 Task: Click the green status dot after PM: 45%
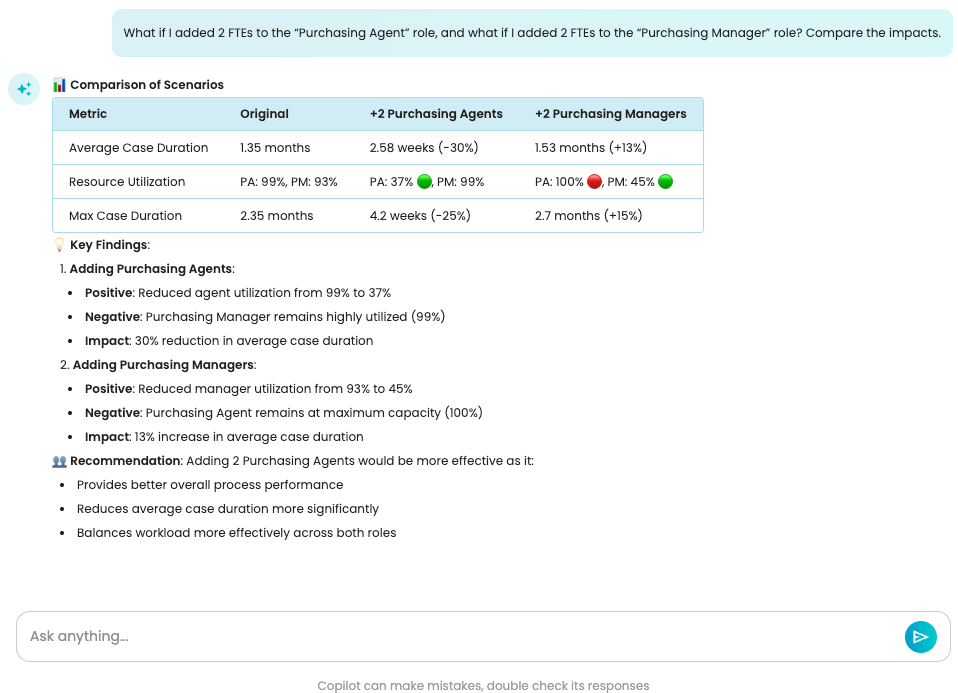click(x=666, y=182)
